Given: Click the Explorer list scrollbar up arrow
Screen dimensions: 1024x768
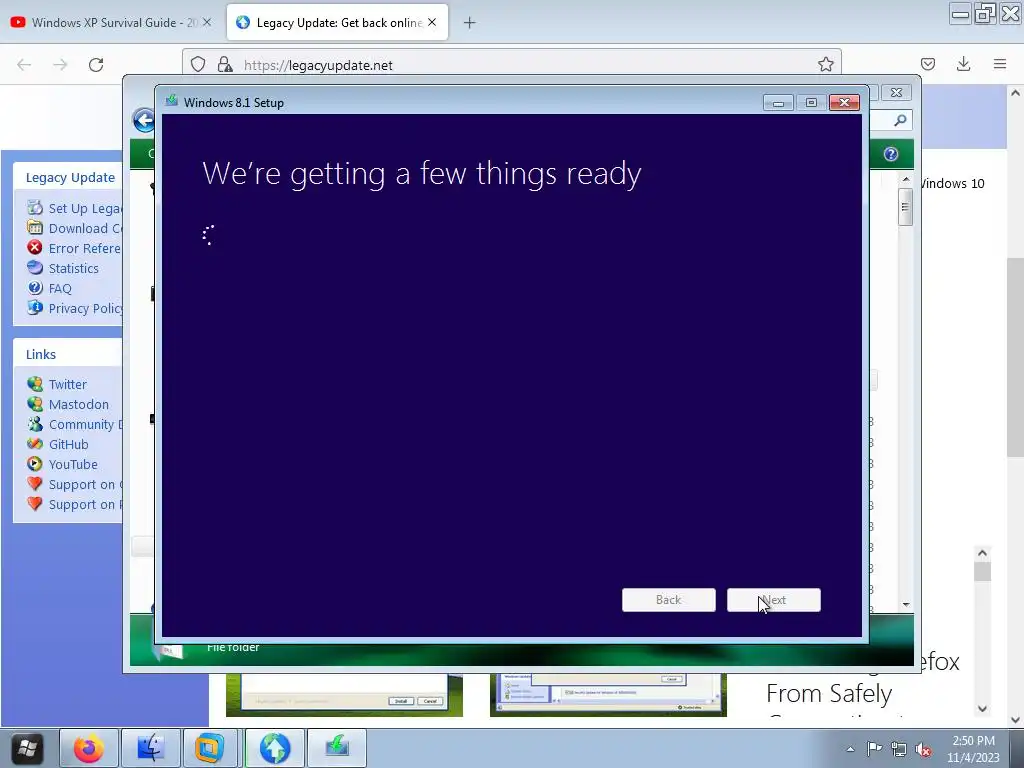Looking at the screenshot, I should click(x=906, y=179).
